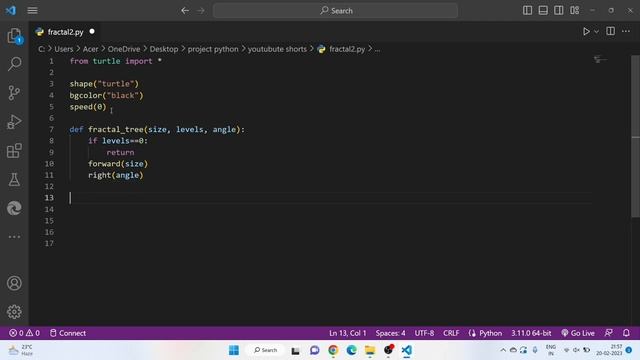Go forward with the navigation arrow
The height and width of the screenshot is (360, 640).
(x=201, y=11)
